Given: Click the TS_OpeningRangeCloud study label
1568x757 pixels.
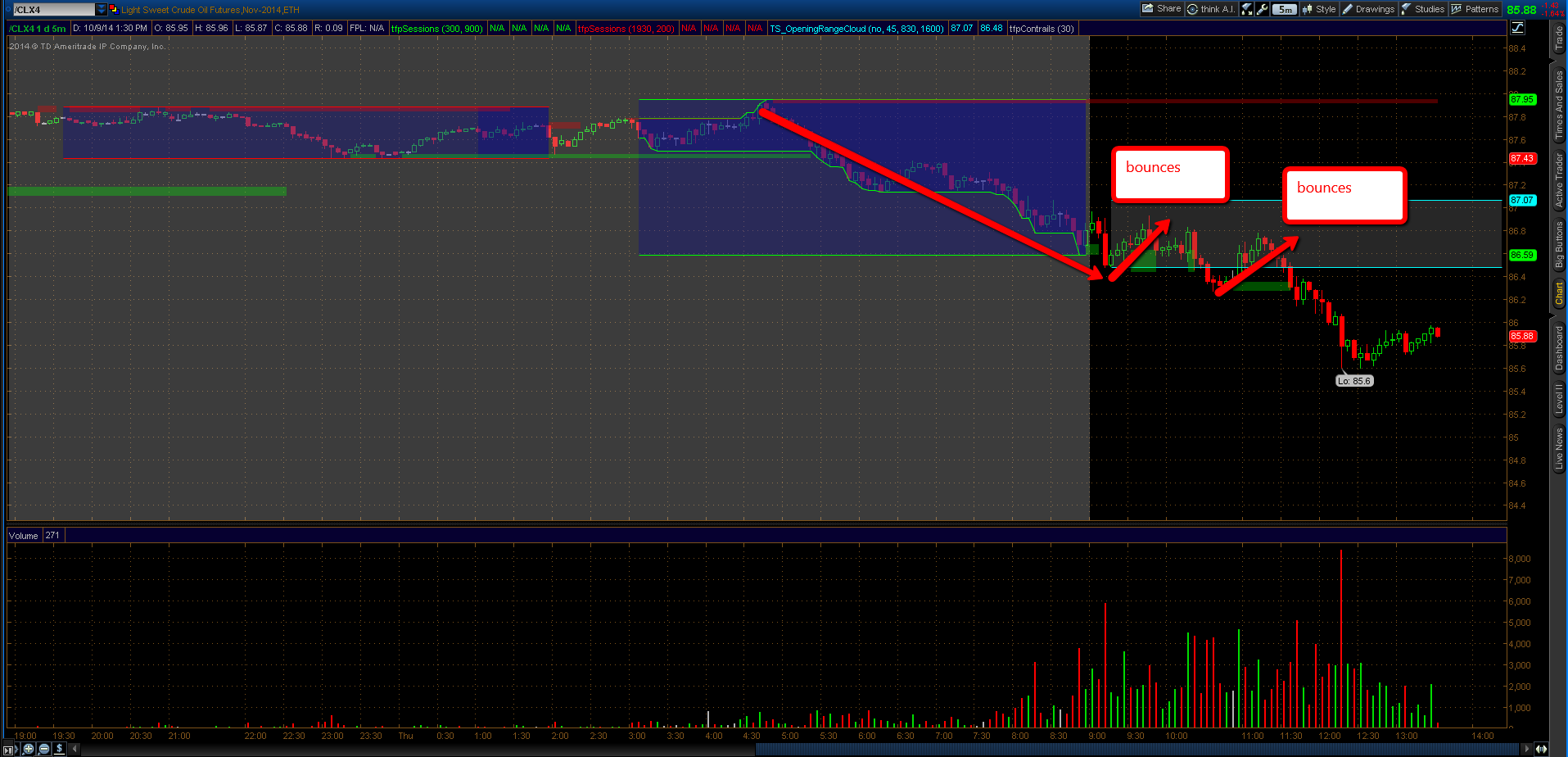Looking at the screenshot, I should pyautogui.click(x=856, y=29).
